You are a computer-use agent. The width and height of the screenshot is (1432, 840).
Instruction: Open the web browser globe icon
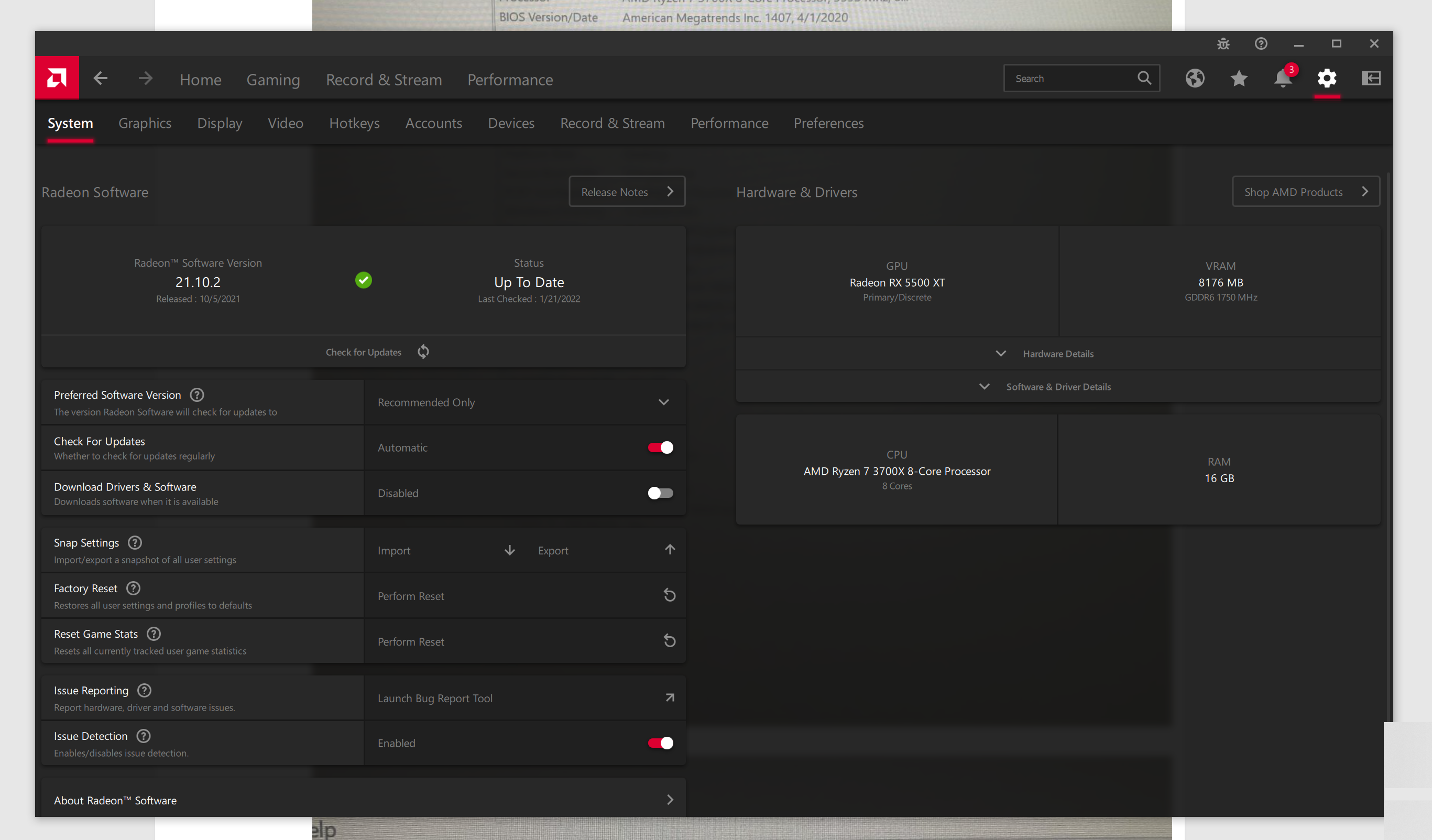tap(1195, 78)
